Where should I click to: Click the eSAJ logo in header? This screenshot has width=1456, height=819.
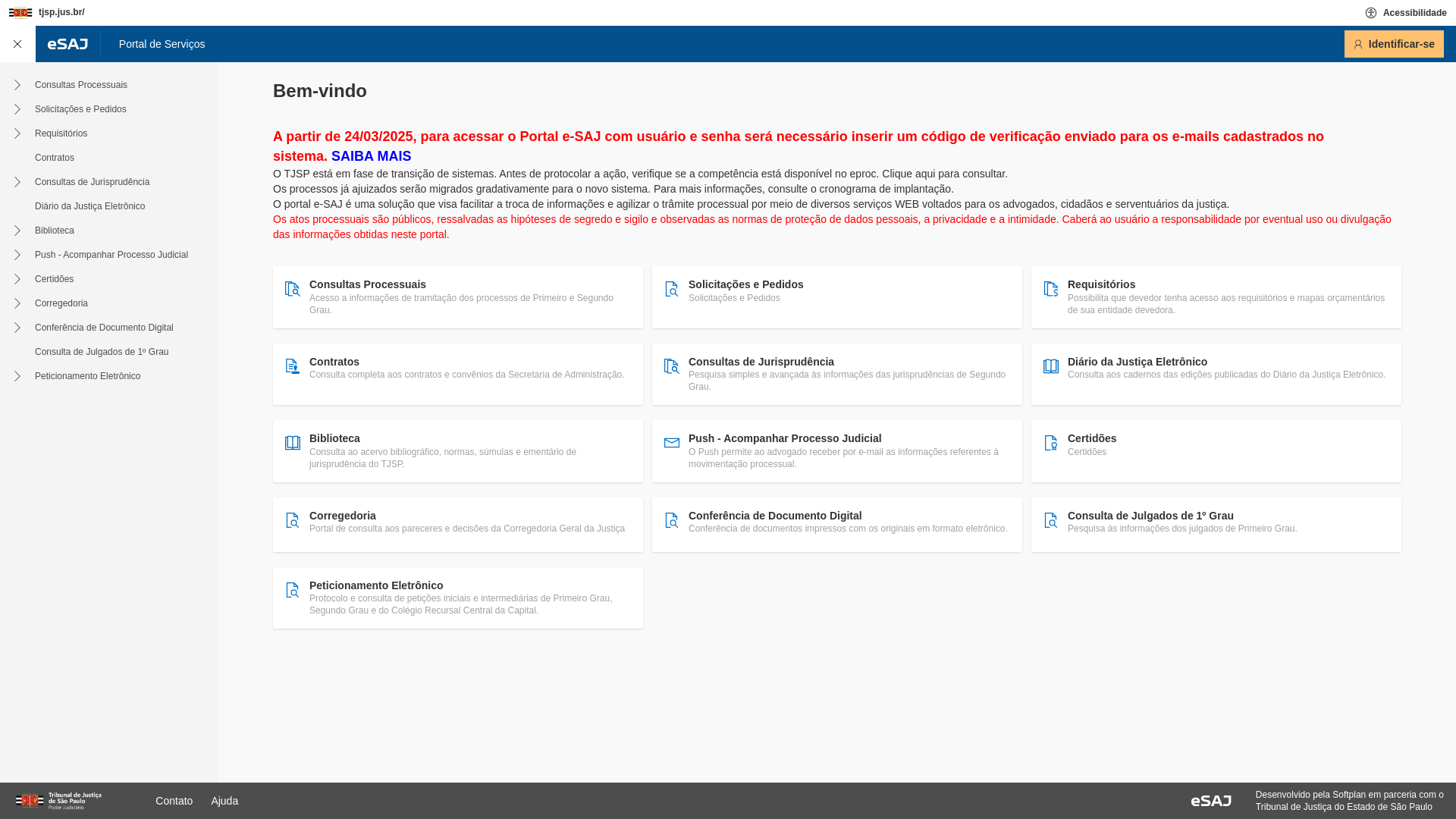(67, 44)
